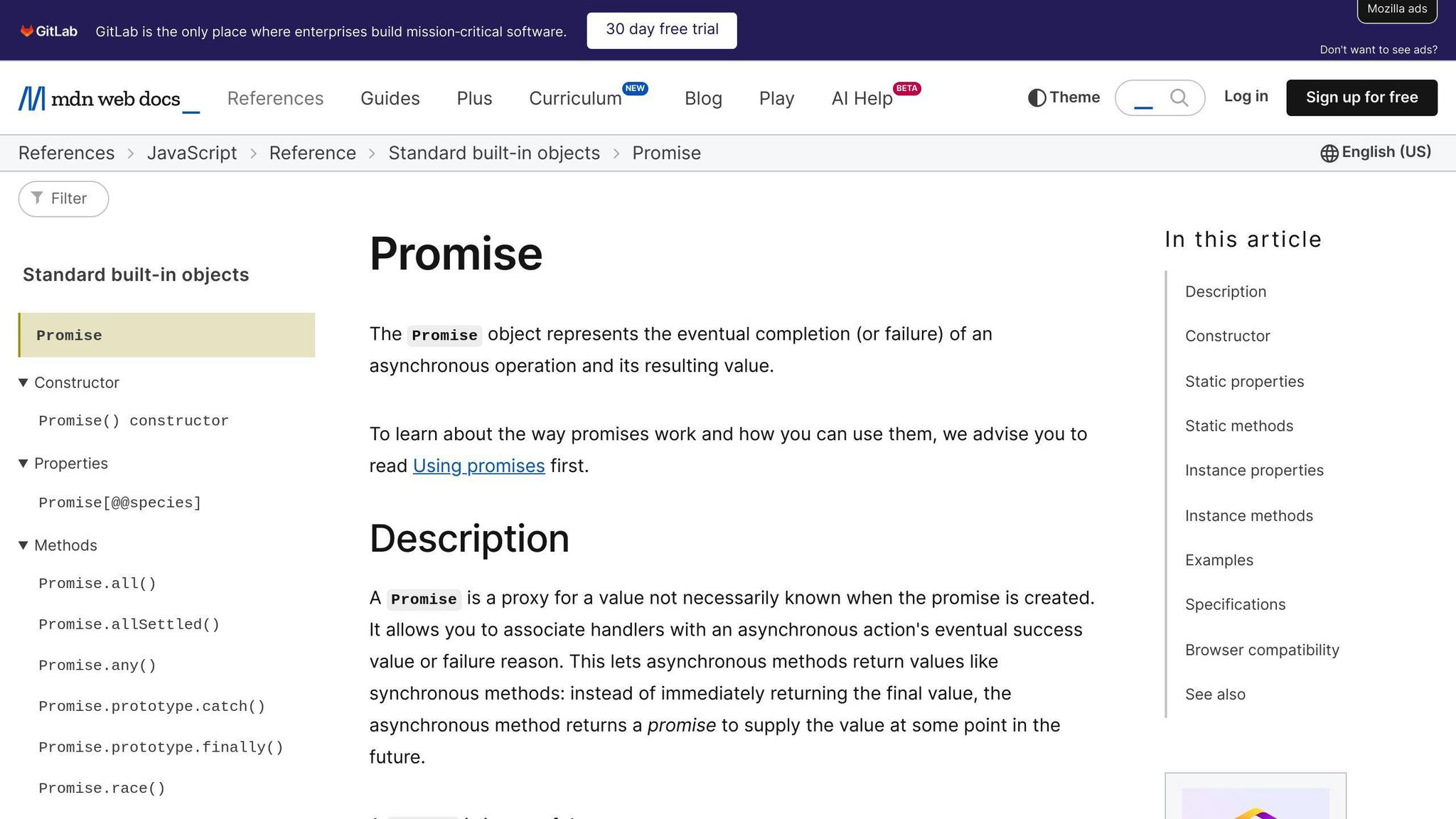Click the search magnifier icon
The height and width of the screenshot is (819, 1456).
[x=1178, y=97]
